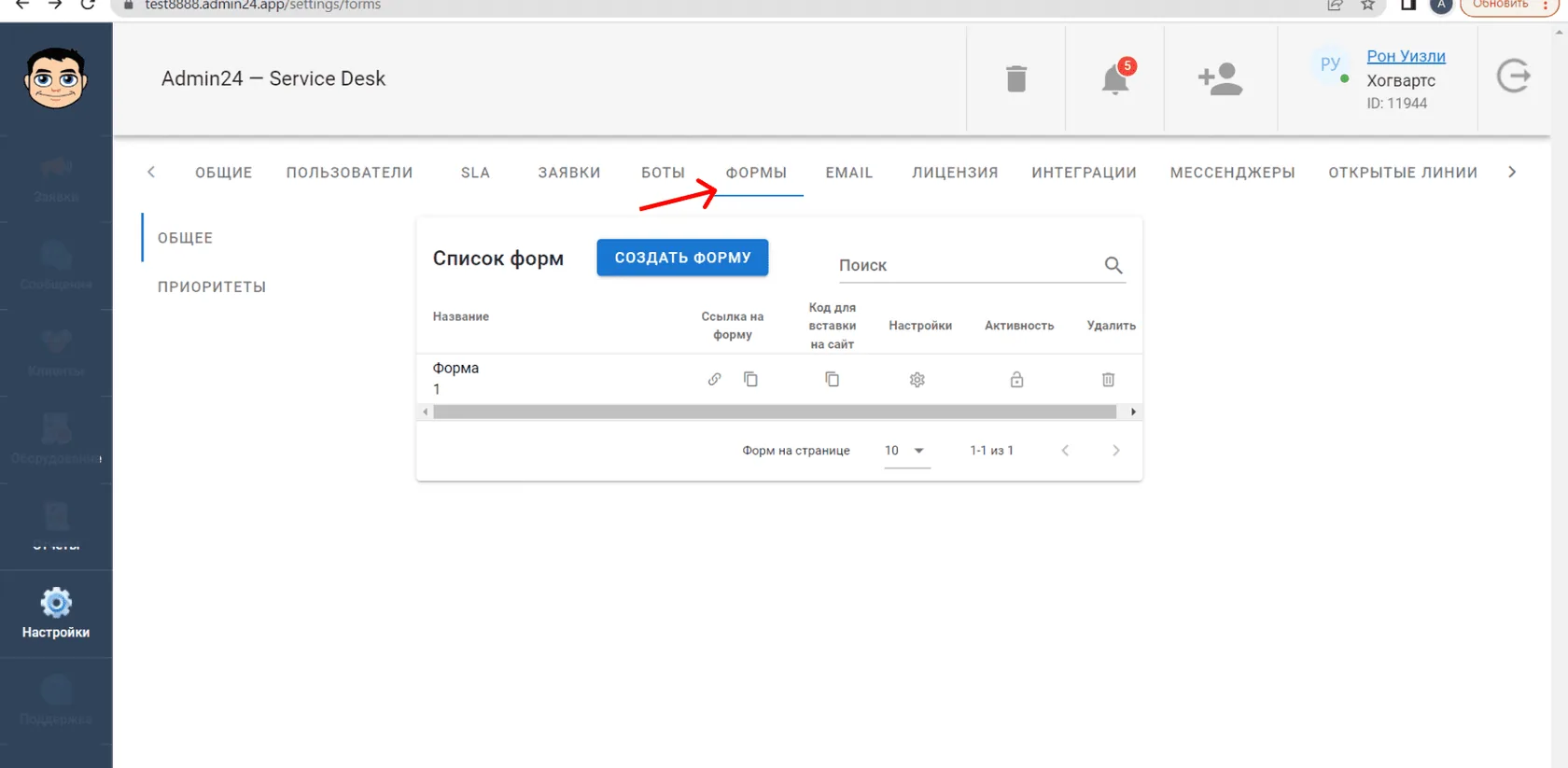Click the Название column header
Image resolution: width=1568 pixels, height=768 pixels.
click(461, 316)
